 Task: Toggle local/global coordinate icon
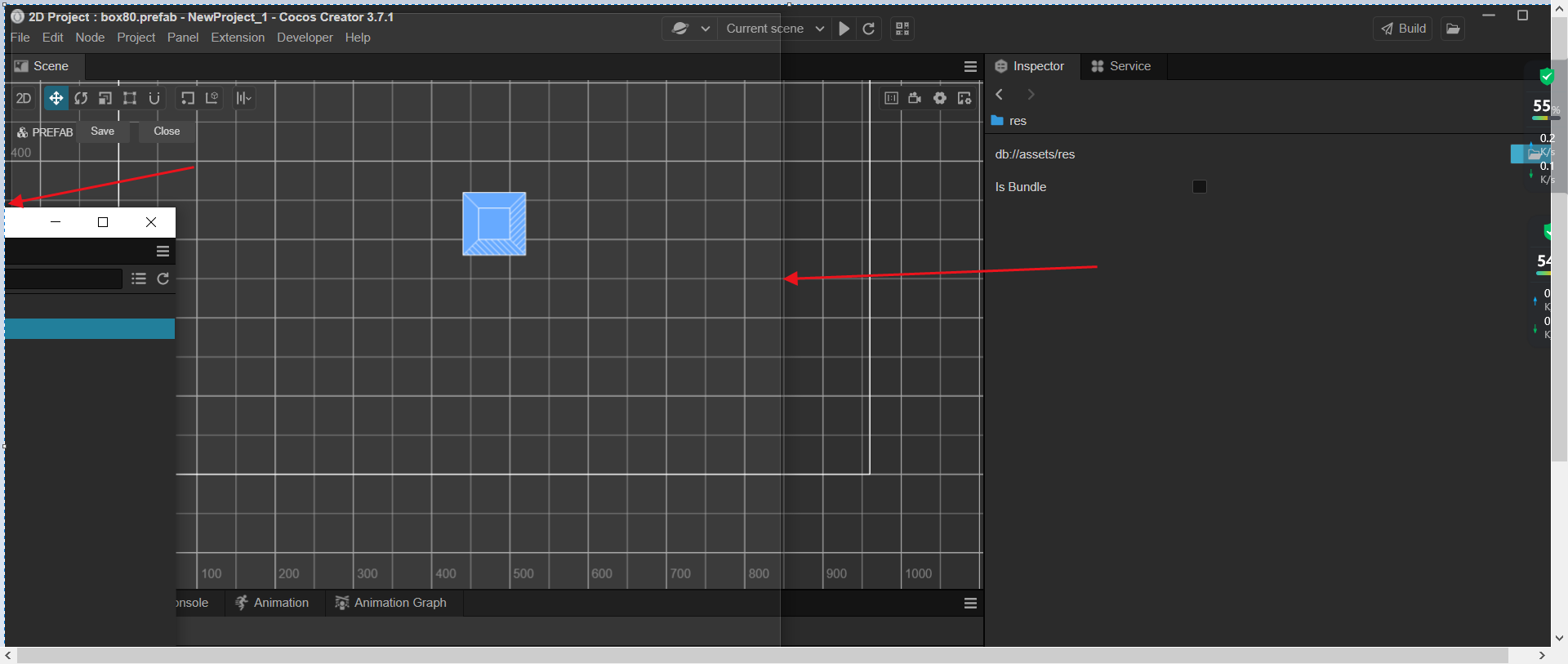click(212, 98)
